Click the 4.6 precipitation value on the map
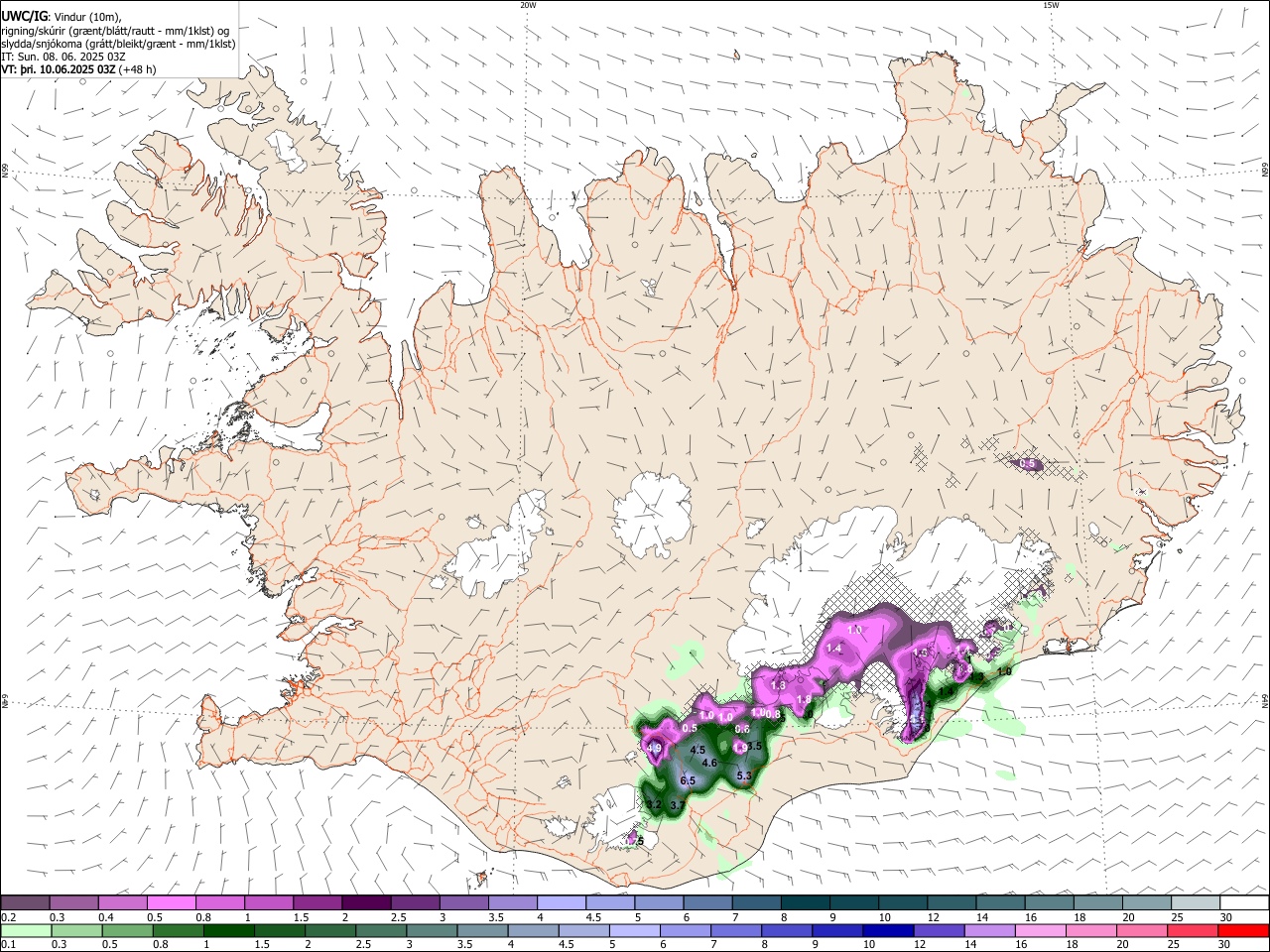This screenshot has height=952, width=1270. point(709,763)
